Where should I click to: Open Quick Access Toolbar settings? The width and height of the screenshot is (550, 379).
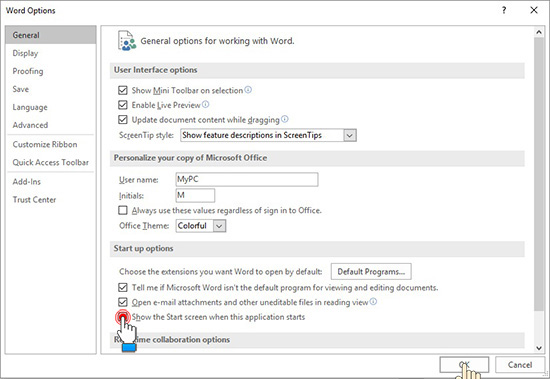coord(51,162)
